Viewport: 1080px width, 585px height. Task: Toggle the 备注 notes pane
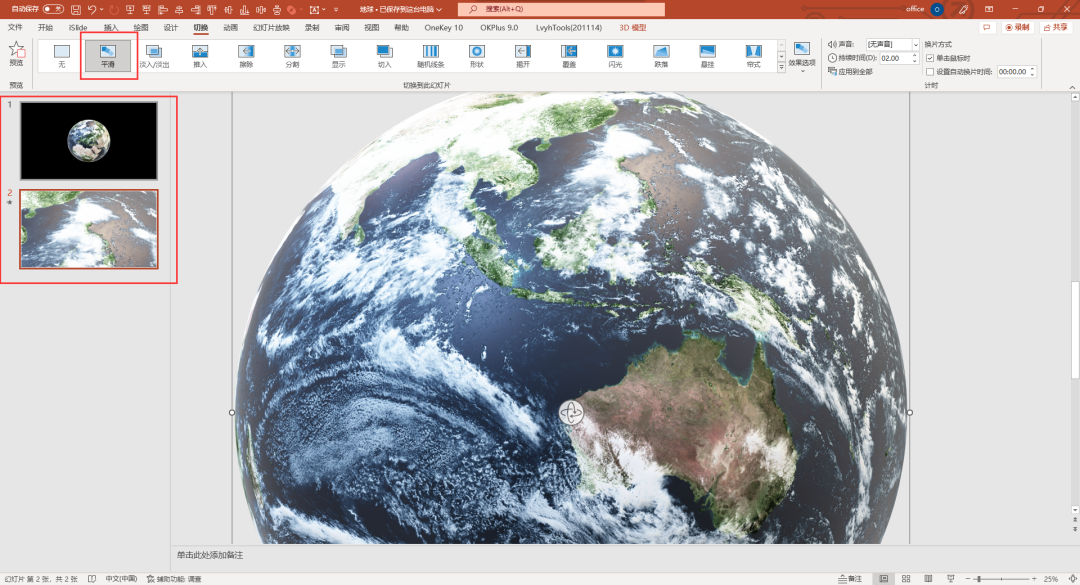point(850,579)
